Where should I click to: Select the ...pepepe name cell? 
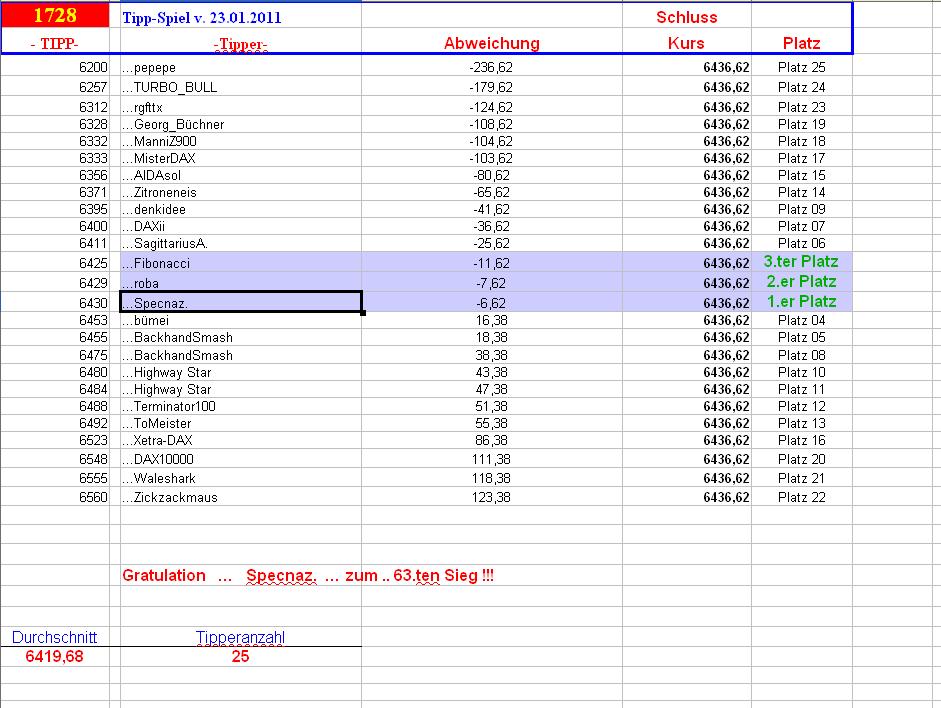click(x=241, y=67)
